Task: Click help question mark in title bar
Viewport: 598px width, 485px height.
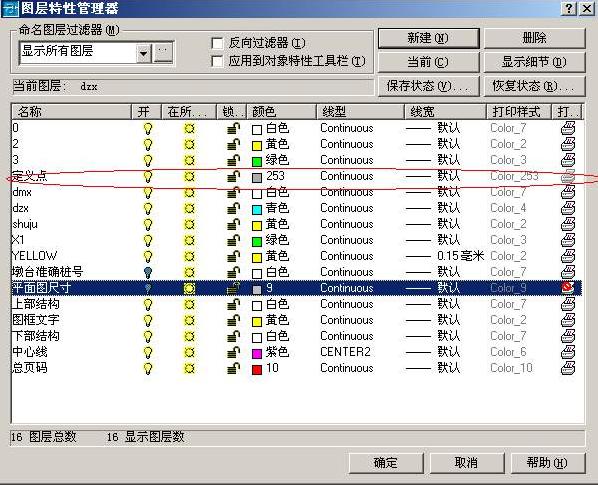Action: click(x=569, y=8)
